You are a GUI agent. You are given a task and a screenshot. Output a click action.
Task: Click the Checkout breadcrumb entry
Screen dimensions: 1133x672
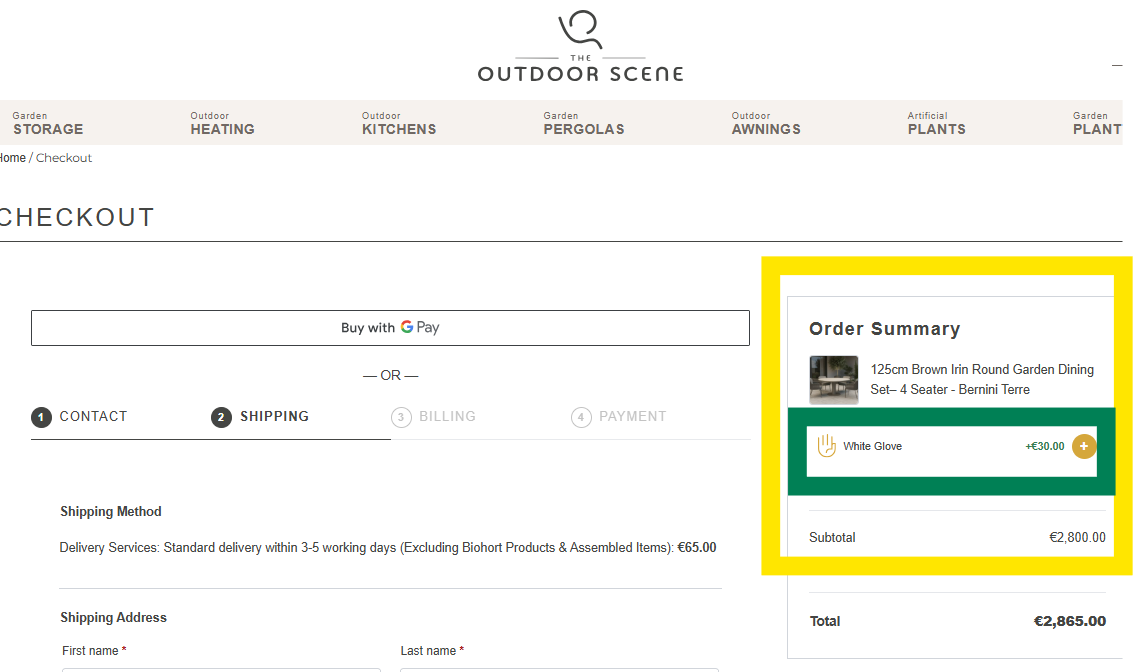63,157
